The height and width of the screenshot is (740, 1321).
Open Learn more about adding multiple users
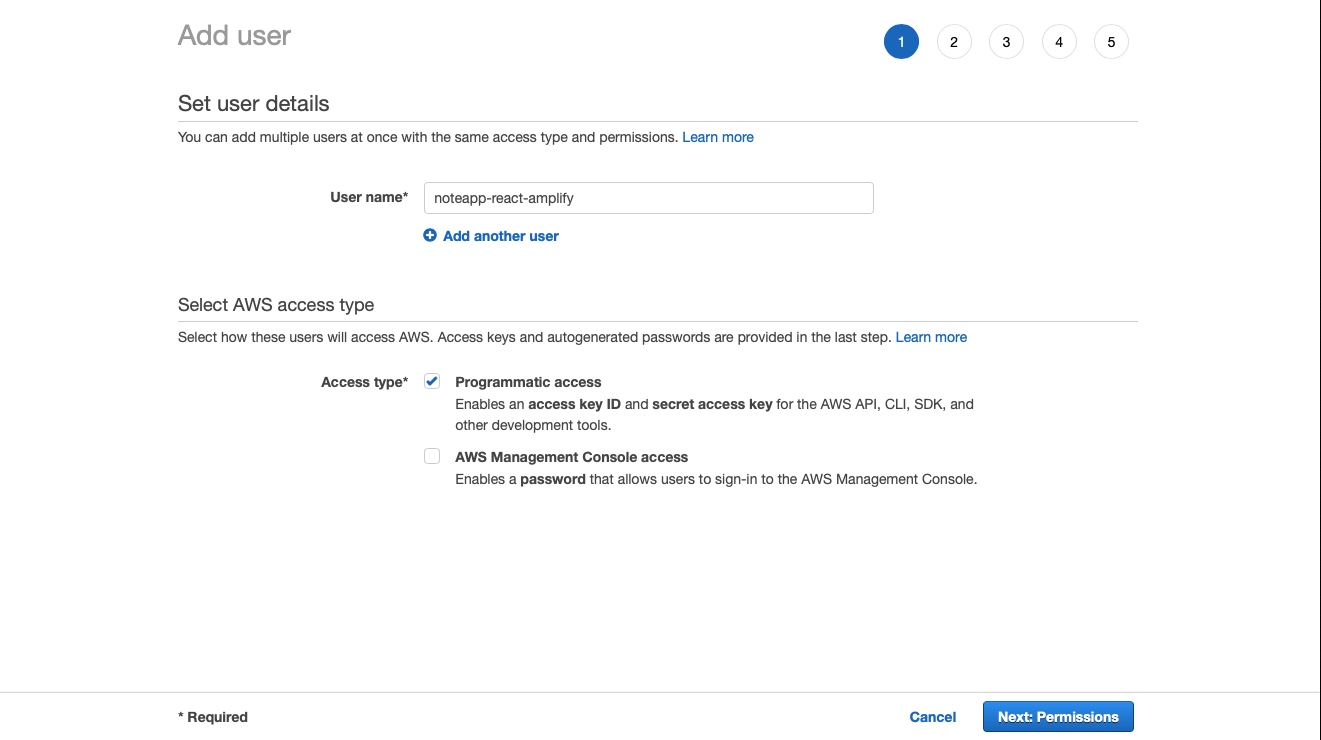click(x=717, y=137)
